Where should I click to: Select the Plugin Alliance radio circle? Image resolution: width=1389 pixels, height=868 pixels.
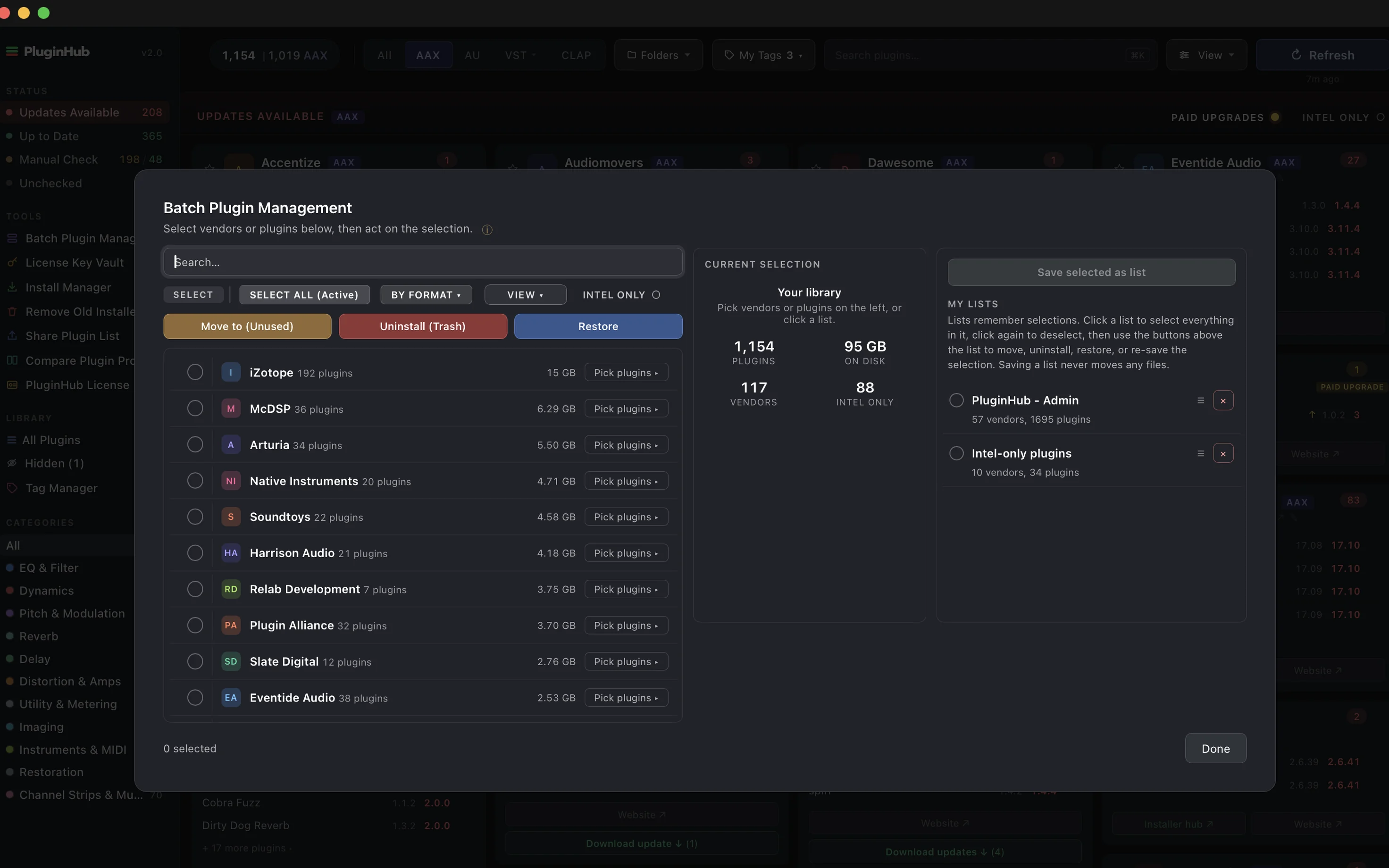coord(195,625)
